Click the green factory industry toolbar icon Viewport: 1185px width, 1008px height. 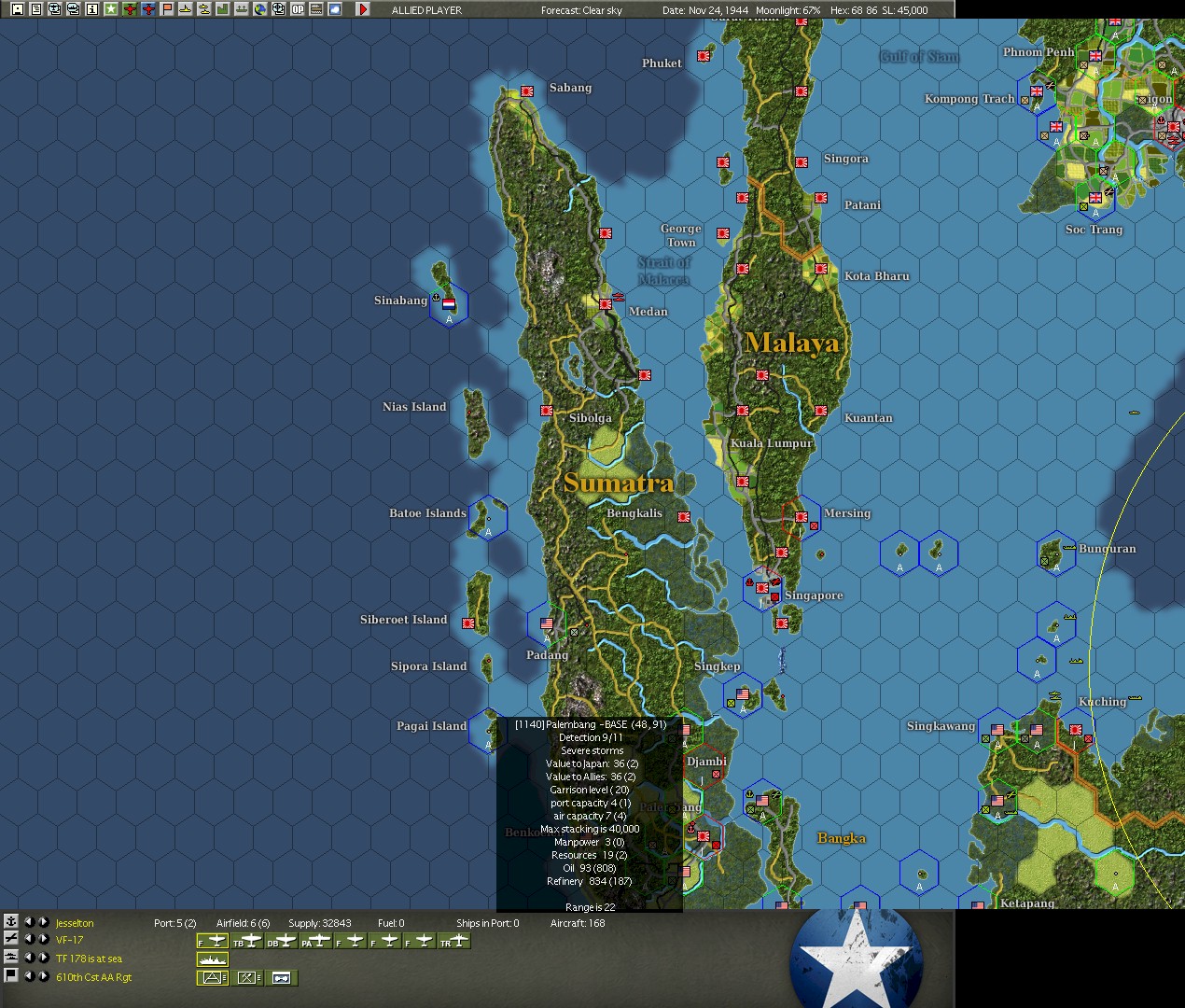point(222,9)
